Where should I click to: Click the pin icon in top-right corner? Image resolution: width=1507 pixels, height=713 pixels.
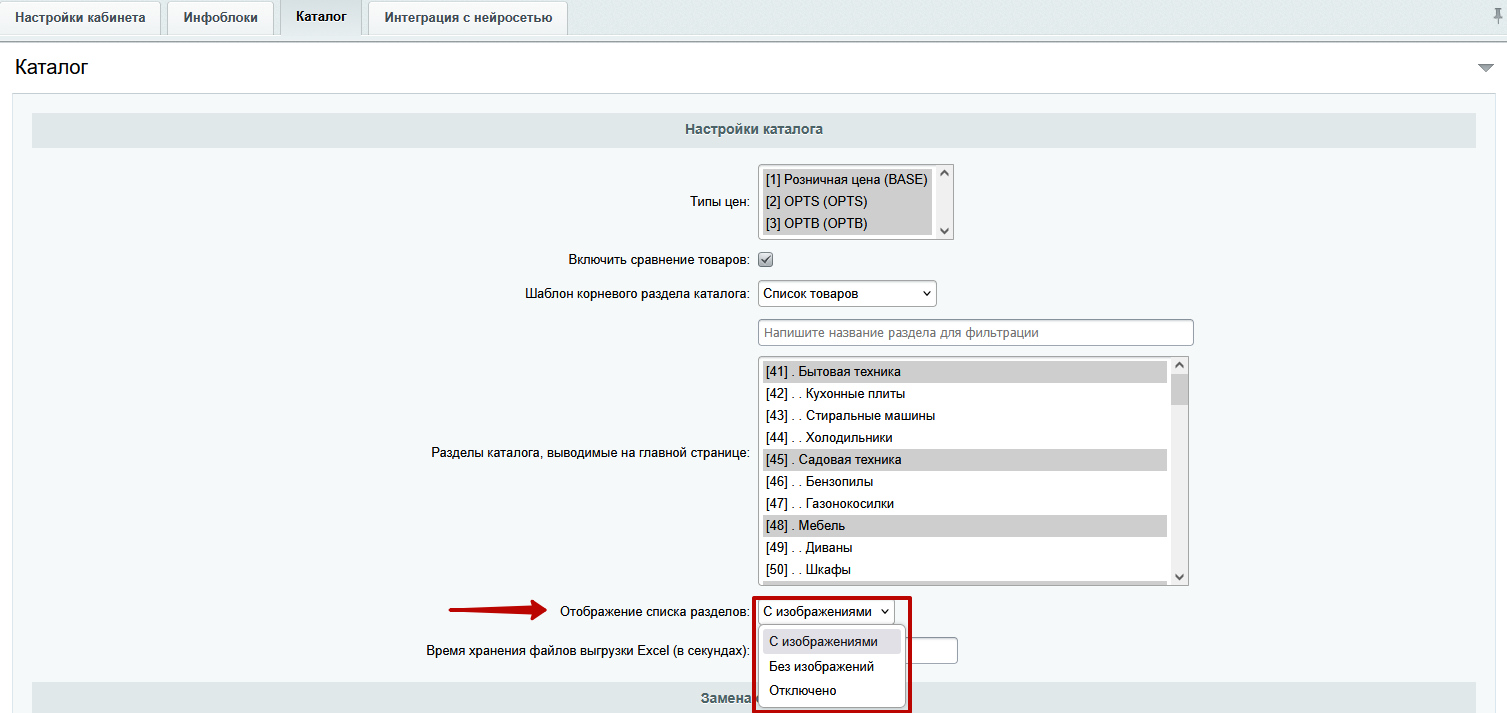tap(1497, 17)
